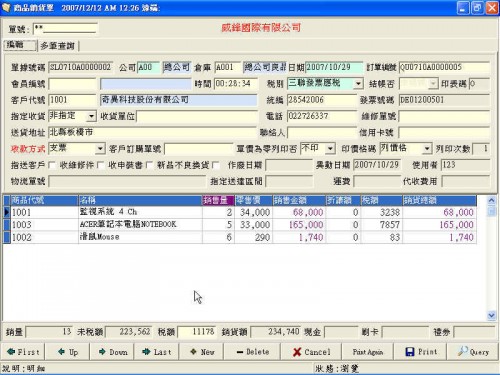Viewport: 500px width, 375px height.
Task: Click the 客戶代號 field with 1001
Action: coord(72,100)
